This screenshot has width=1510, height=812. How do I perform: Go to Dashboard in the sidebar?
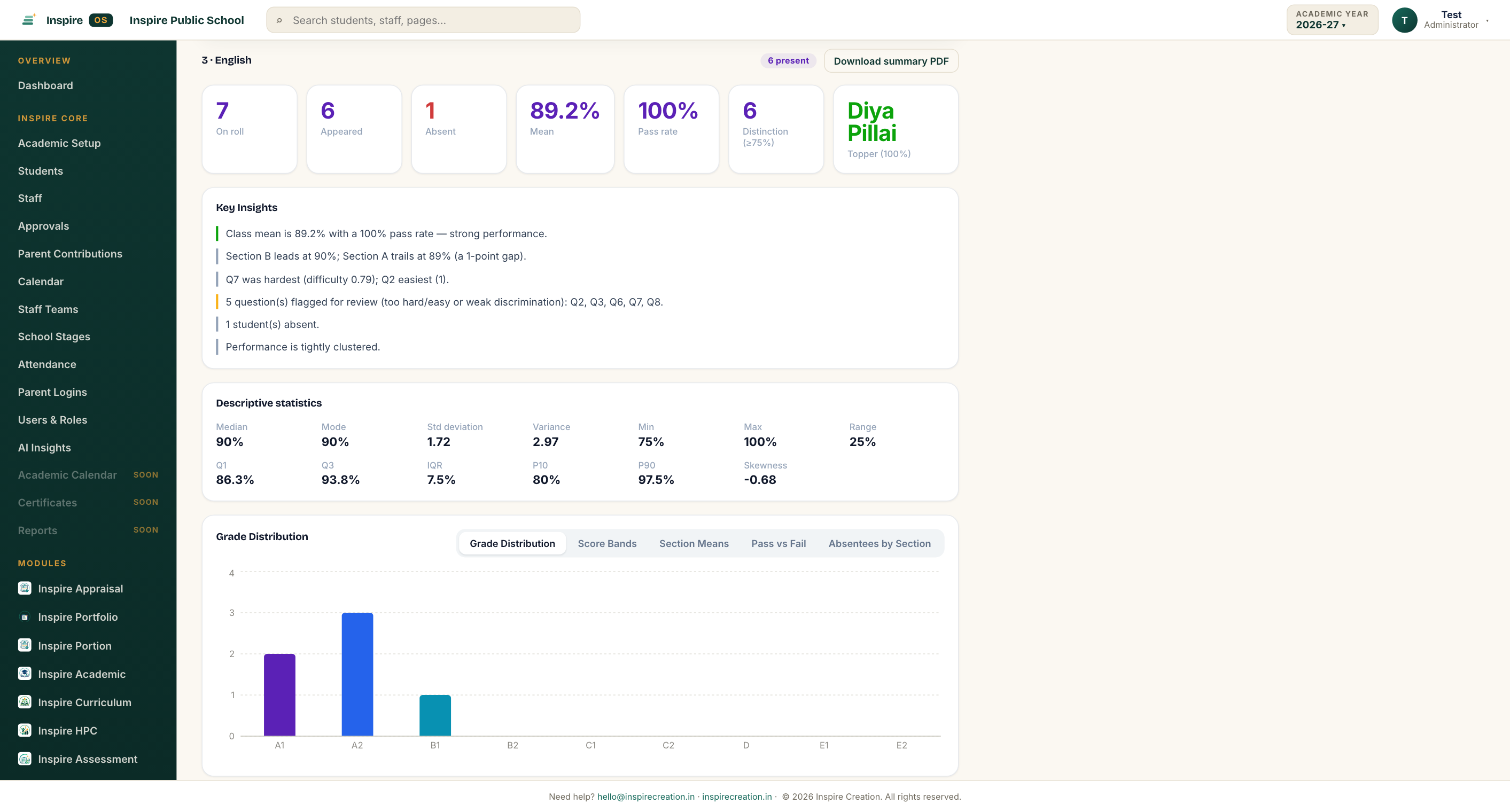46,85
